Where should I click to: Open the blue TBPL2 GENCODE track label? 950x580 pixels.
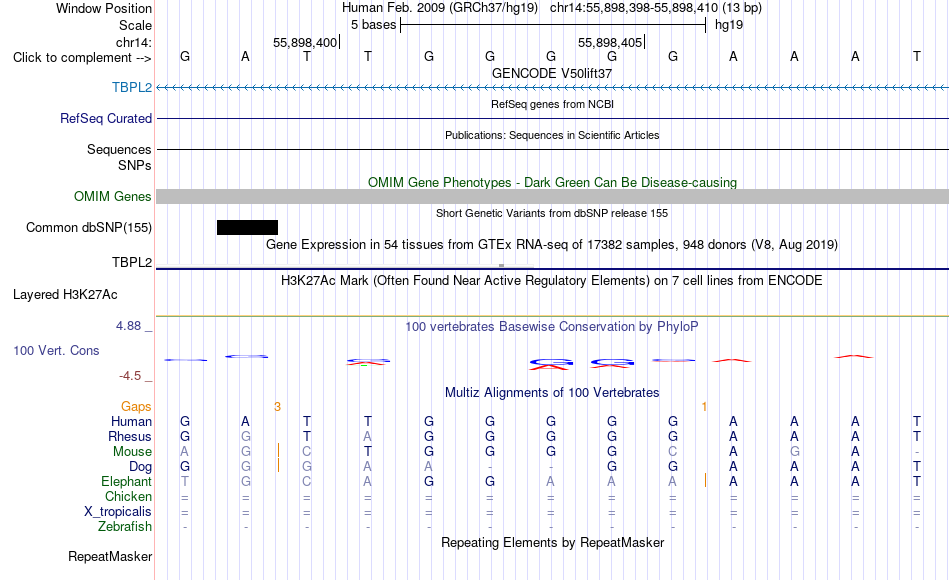click(x=132, y=87)
